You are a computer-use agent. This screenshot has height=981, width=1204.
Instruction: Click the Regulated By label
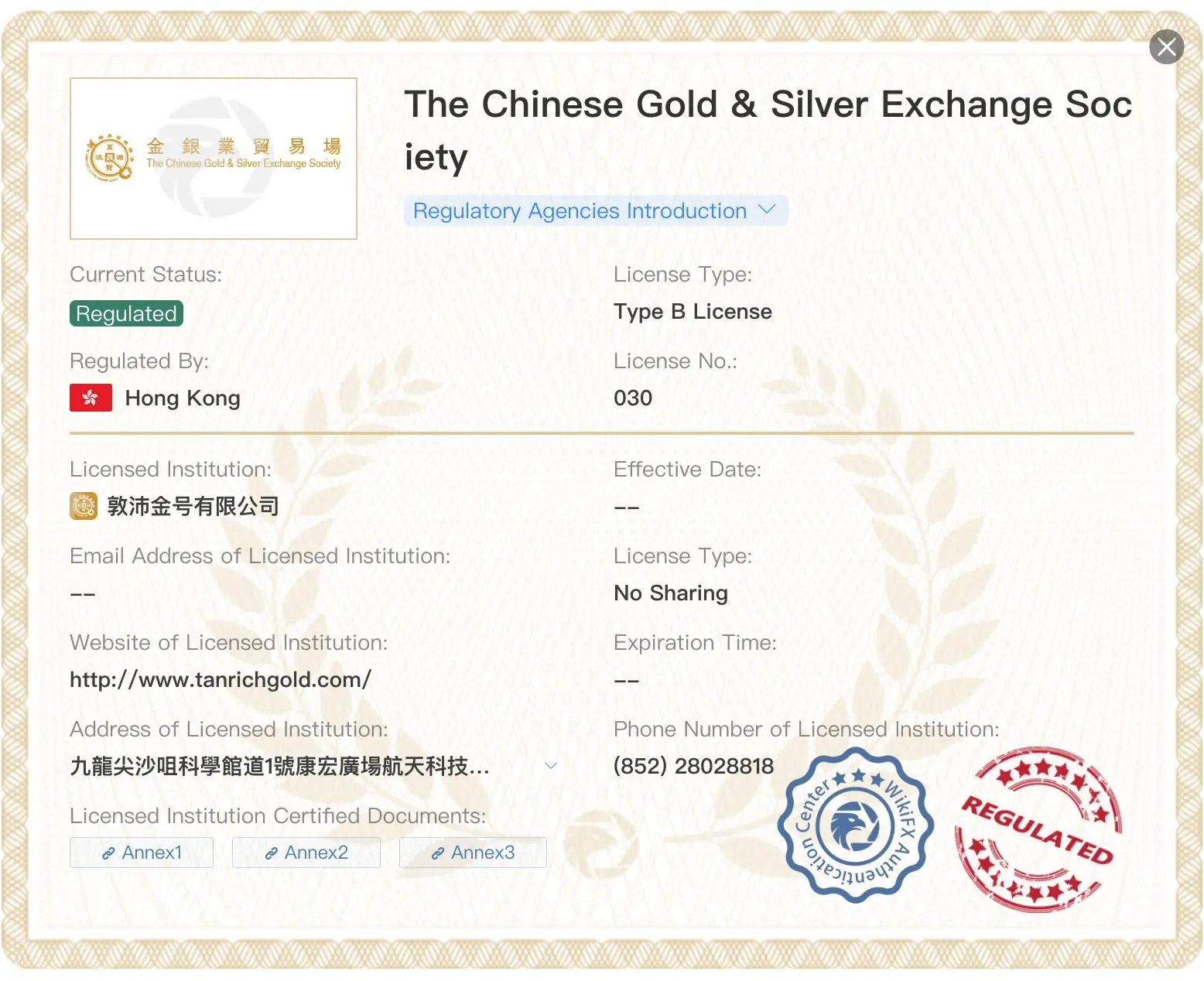pos(139,361)
